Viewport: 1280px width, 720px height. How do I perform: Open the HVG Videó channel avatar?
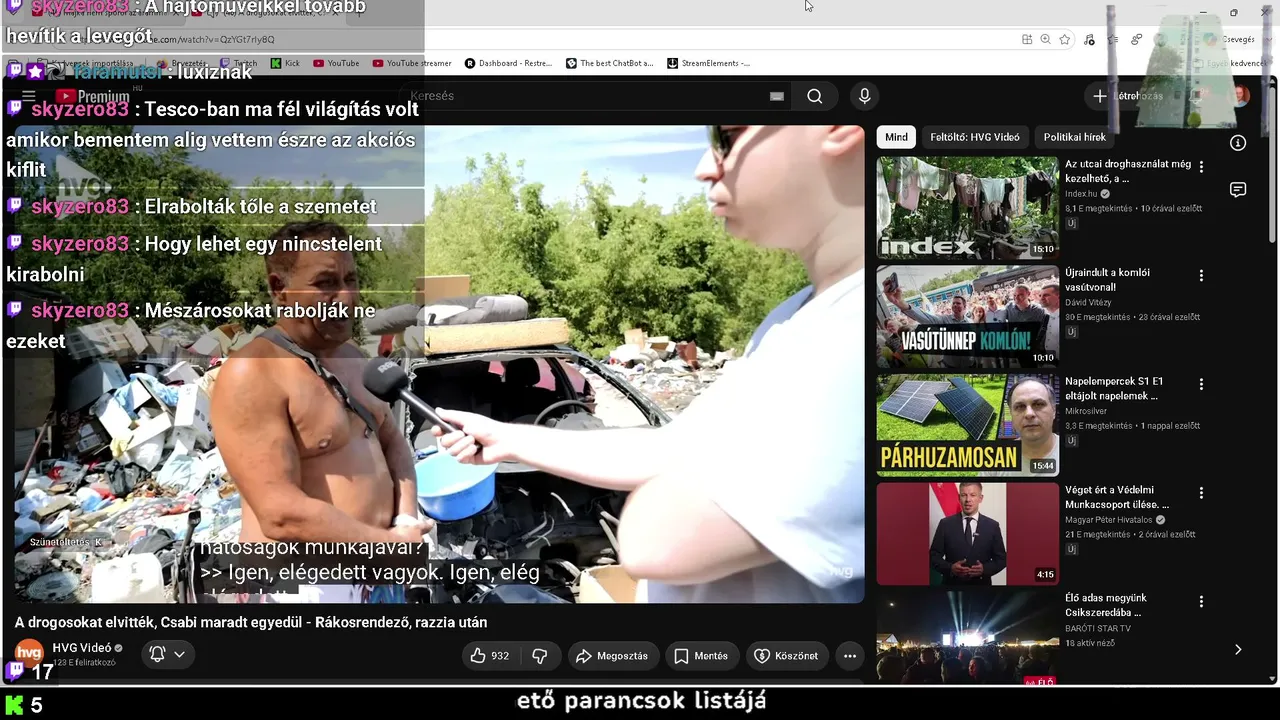29,654
